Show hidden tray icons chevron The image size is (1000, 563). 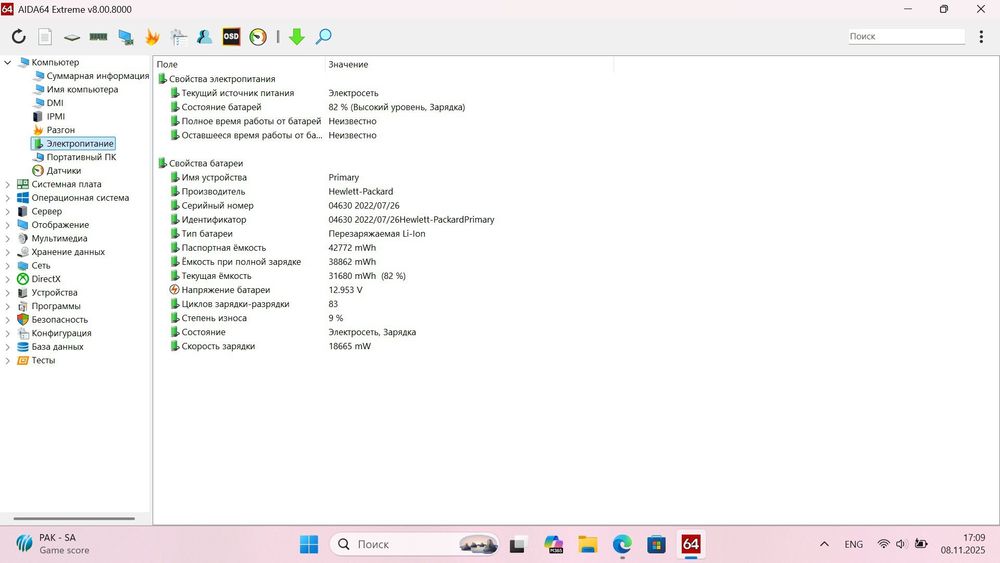[x=824, y=544]
